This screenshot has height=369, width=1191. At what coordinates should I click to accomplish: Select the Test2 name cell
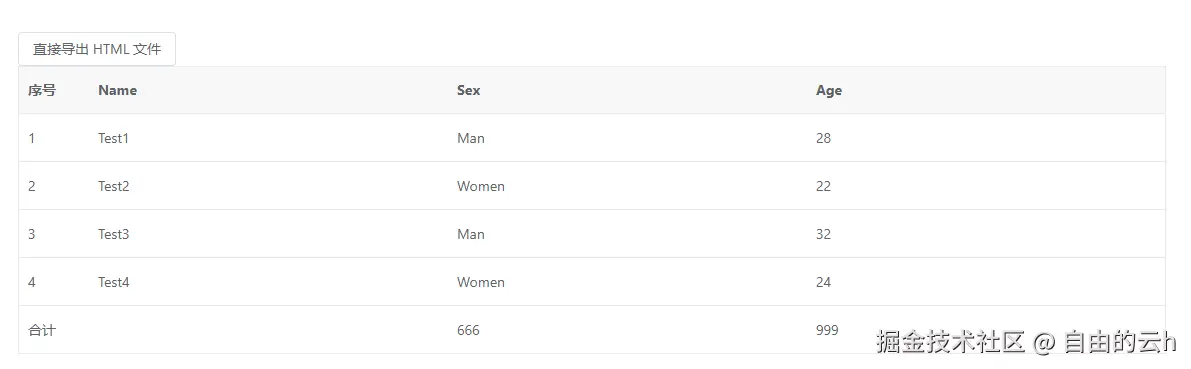point(114,186)
